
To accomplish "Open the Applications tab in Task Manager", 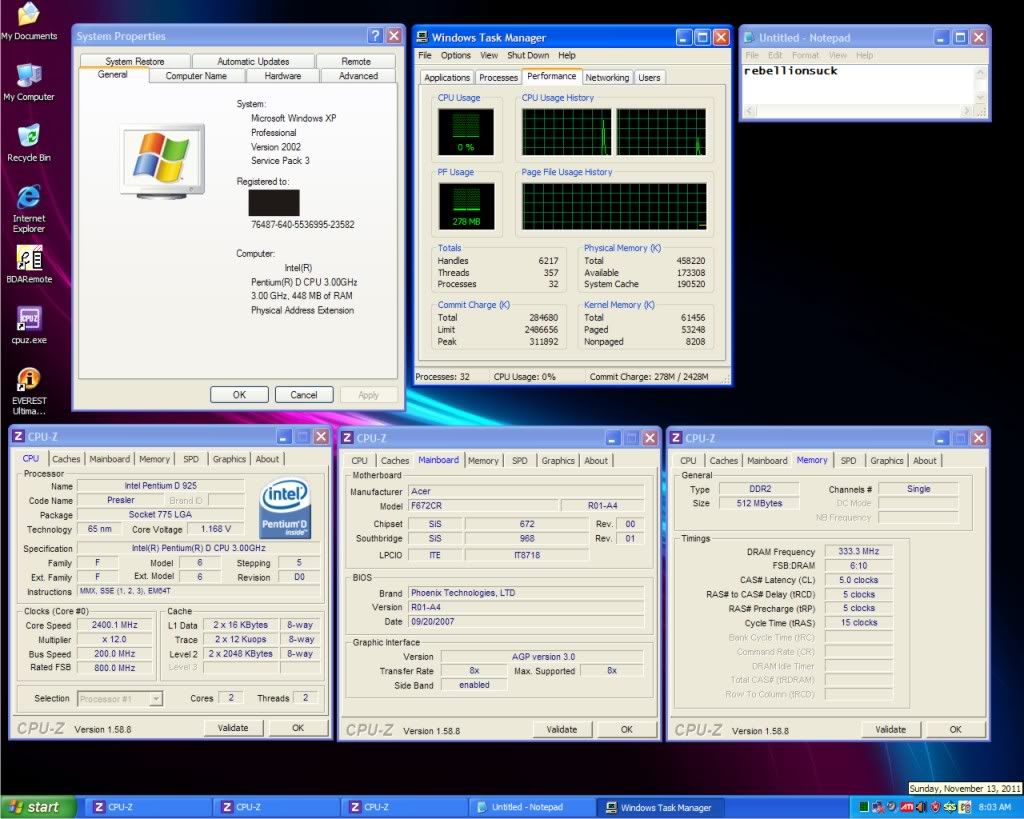I will 447,78.
